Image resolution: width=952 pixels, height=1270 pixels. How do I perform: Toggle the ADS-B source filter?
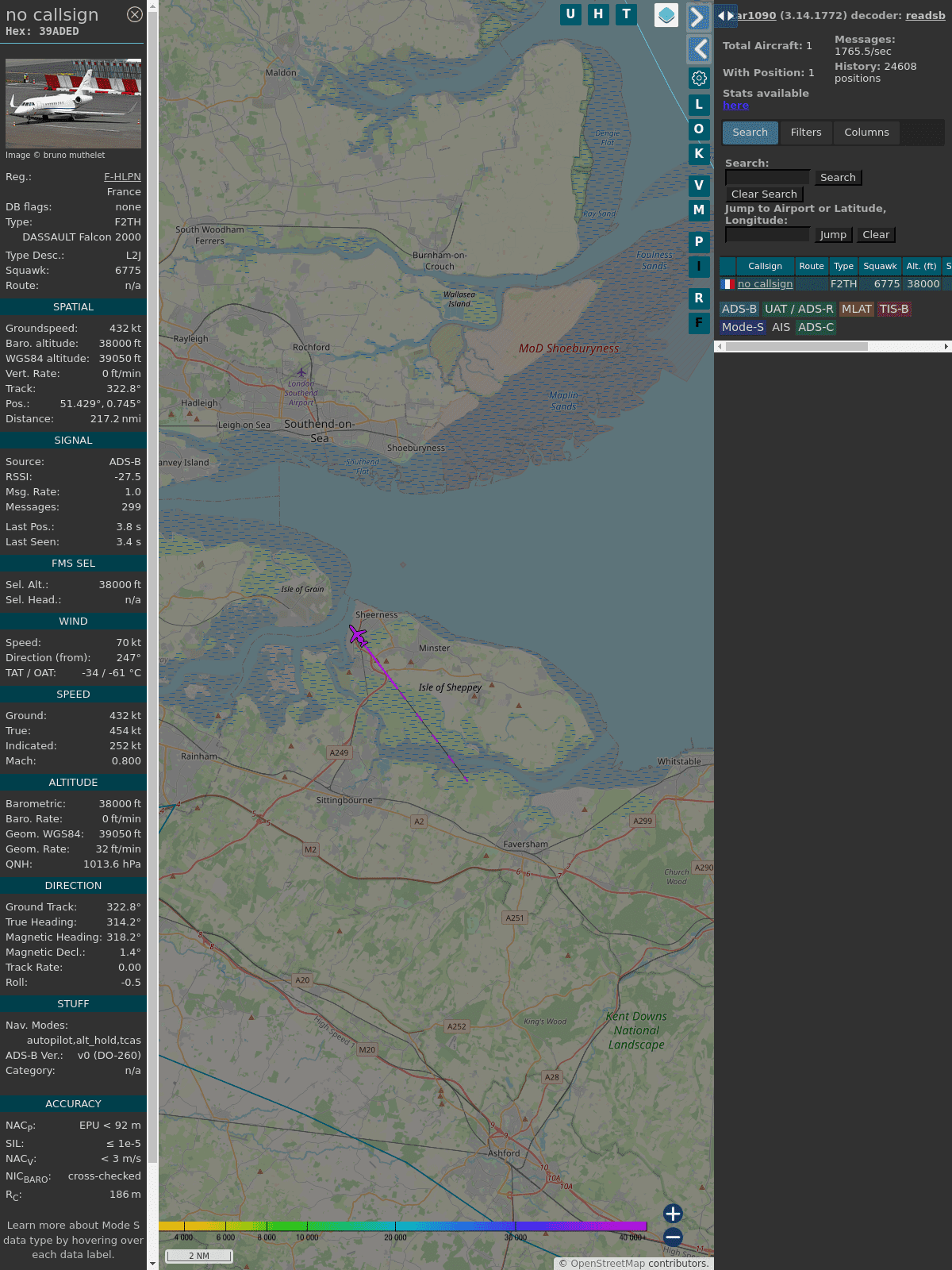739,309
